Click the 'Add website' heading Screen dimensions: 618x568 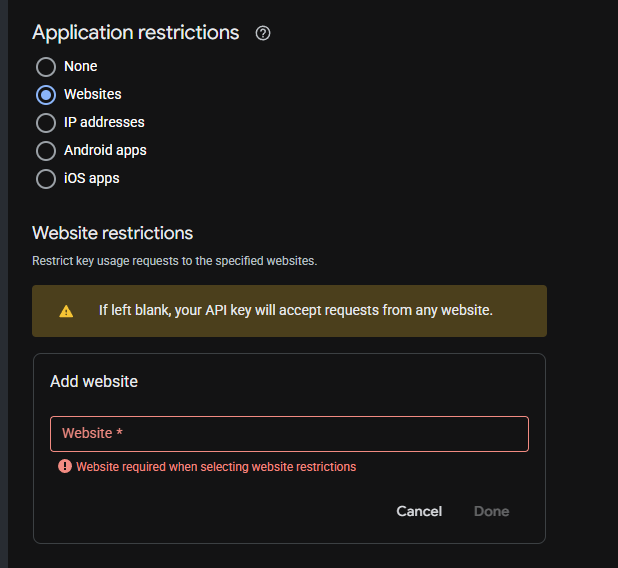tap(94, 382)
